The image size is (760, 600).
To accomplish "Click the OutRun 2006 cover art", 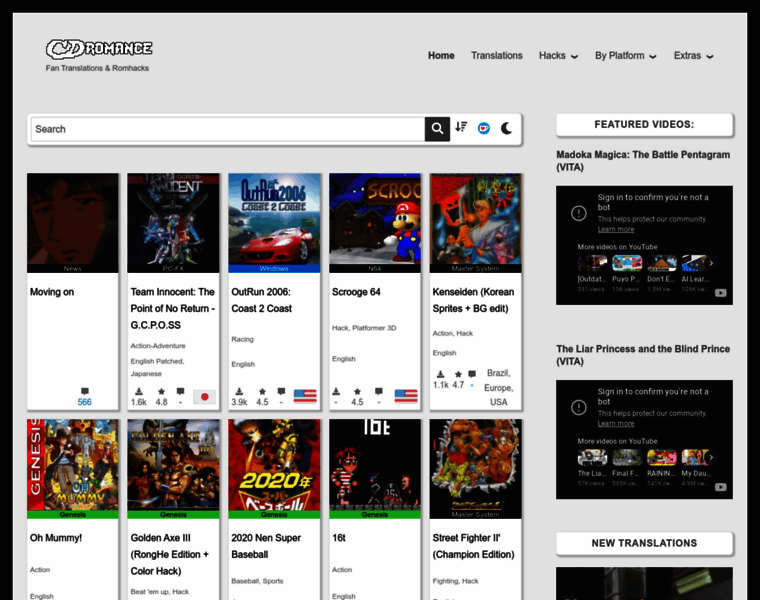I will pos(274,219).
